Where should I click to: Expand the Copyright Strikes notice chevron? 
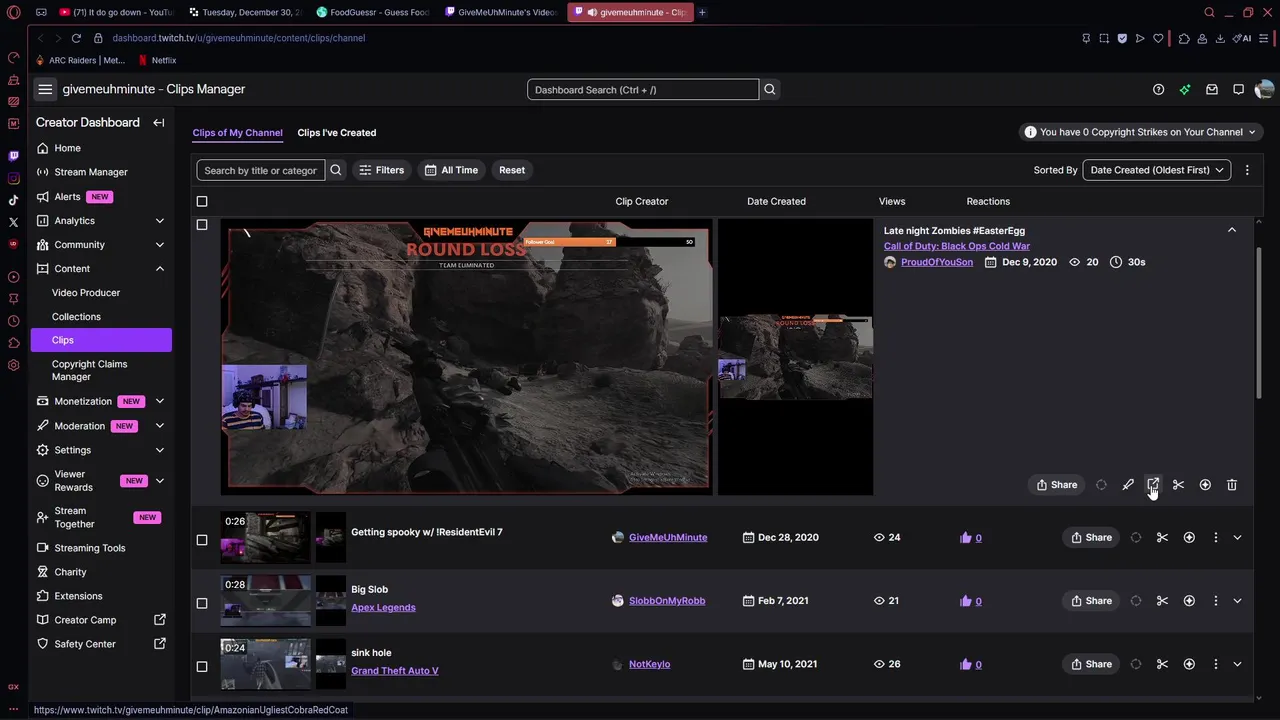pyautogui.click(x=1251, y=132)
